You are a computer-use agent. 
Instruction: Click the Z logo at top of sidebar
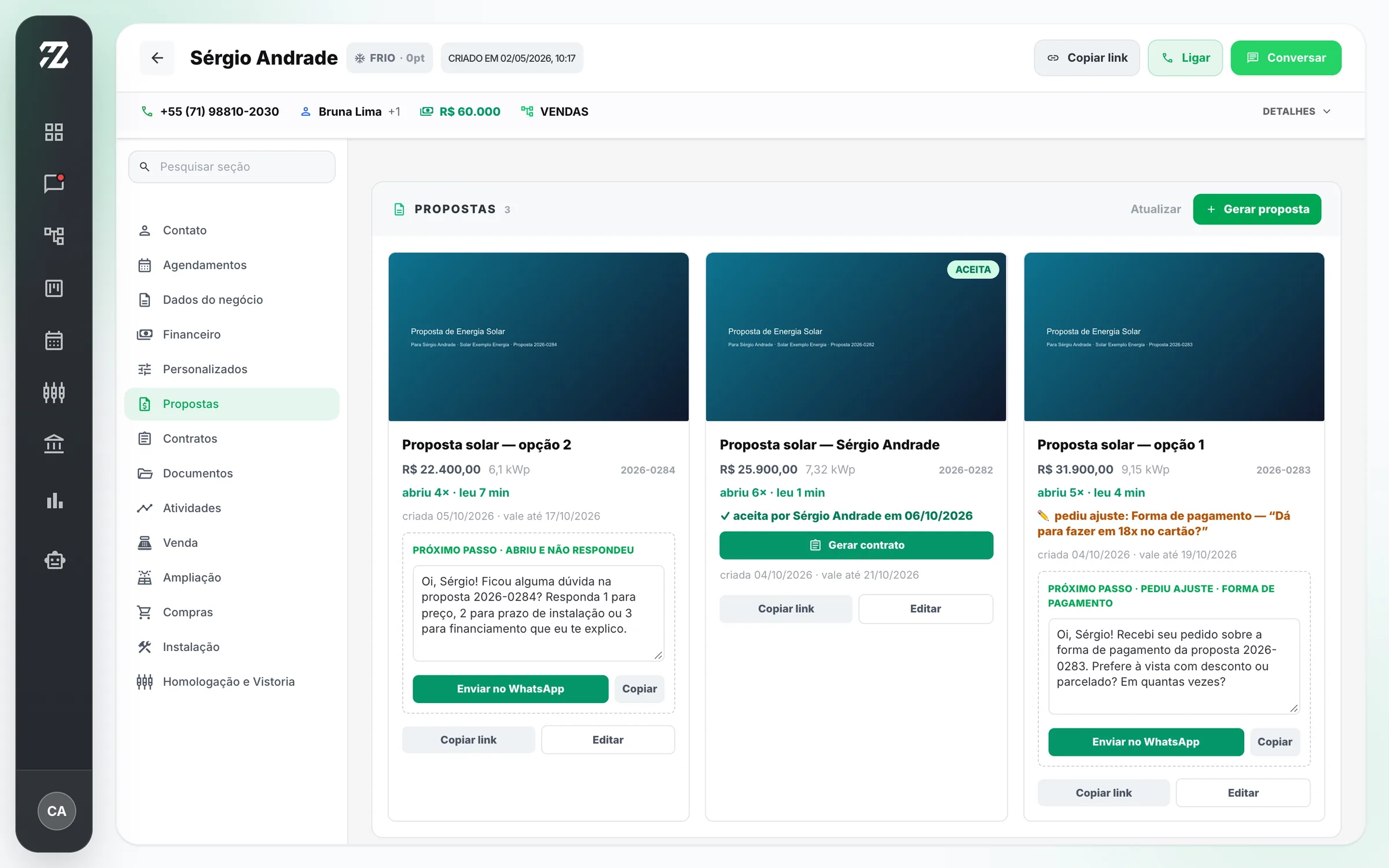(x=54, y=56)
